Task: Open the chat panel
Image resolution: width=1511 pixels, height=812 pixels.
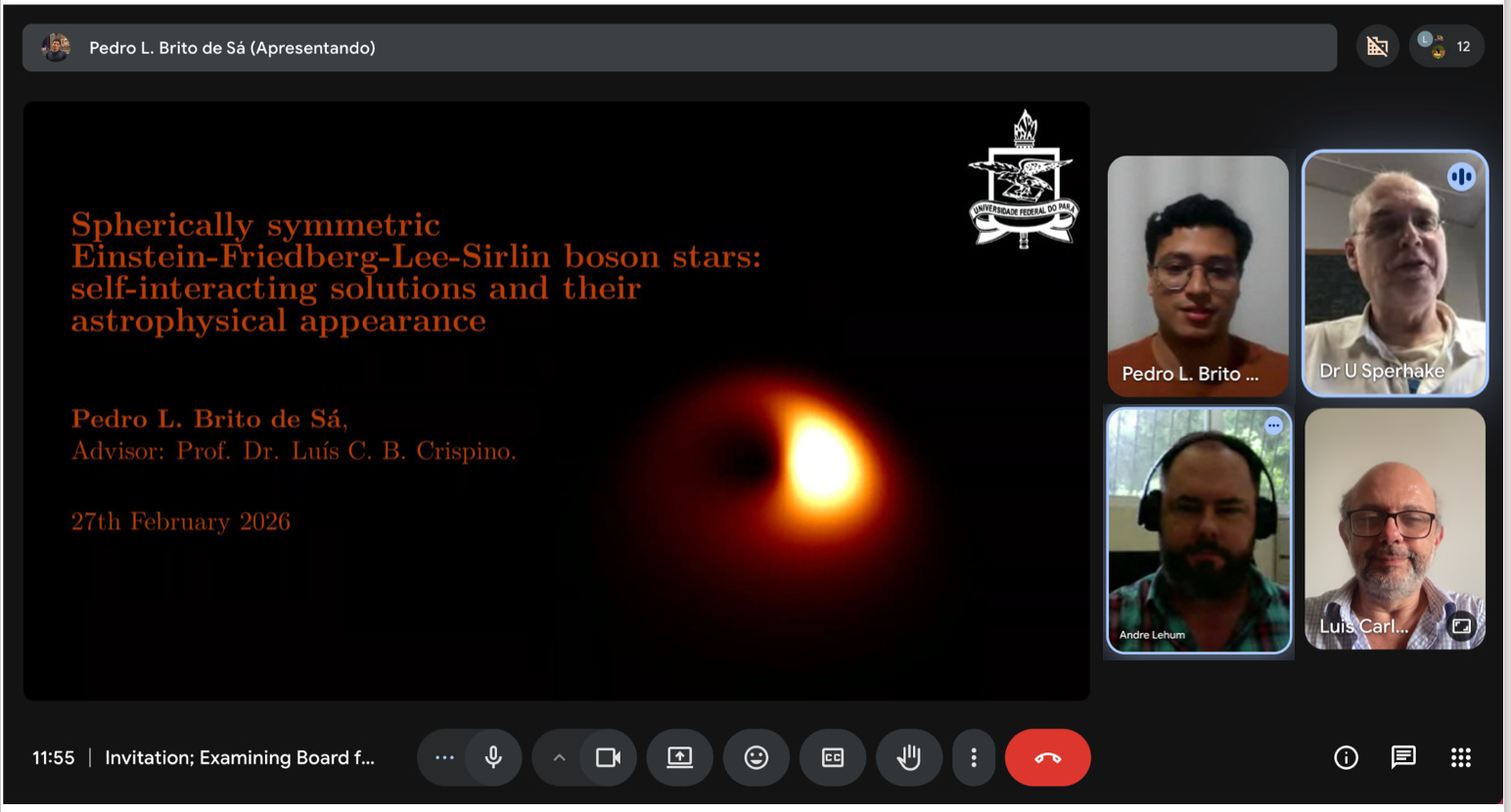Action: pyautogui.click(x=1403, y=757)
